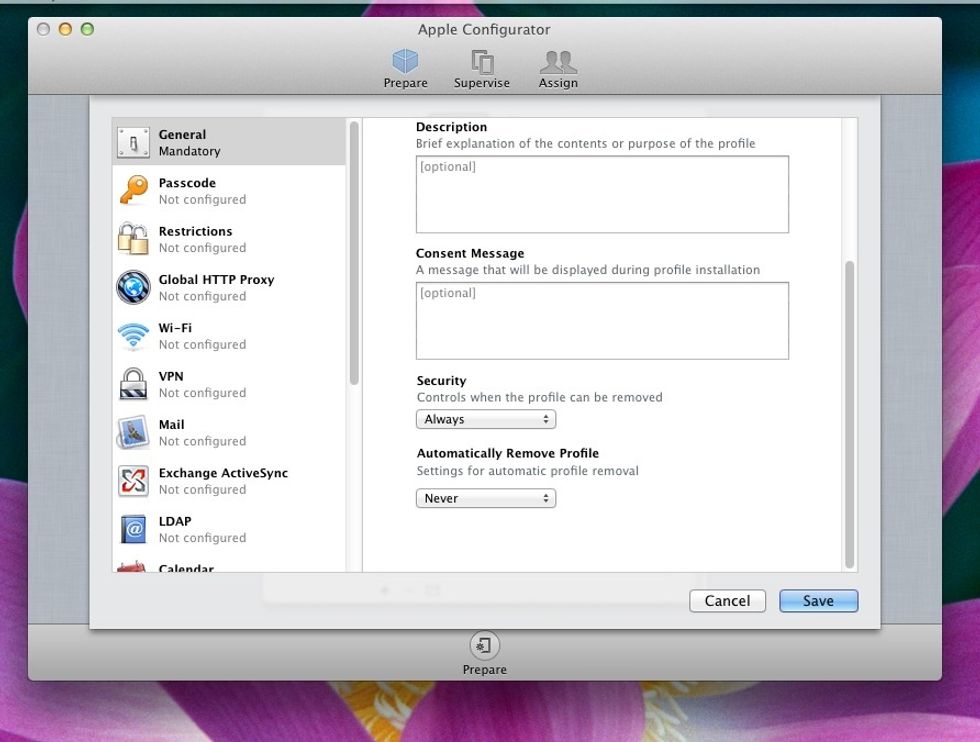Click the 'Security' section heading

click(x=441, y=381)
